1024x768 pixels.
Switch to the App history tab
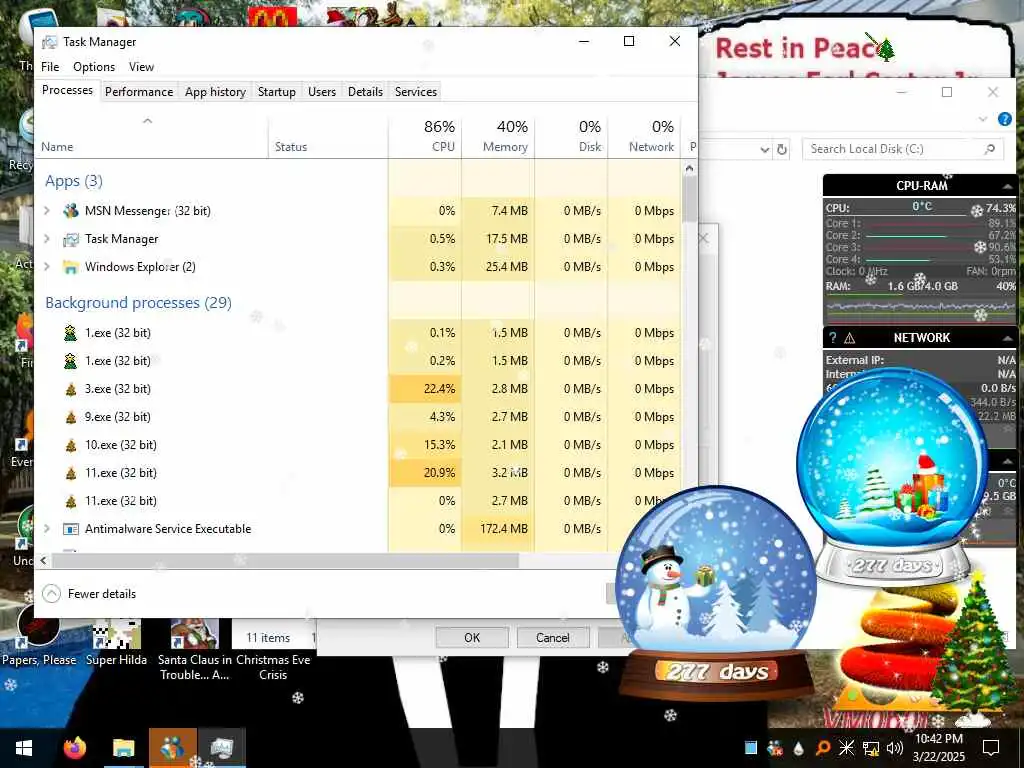216,91
